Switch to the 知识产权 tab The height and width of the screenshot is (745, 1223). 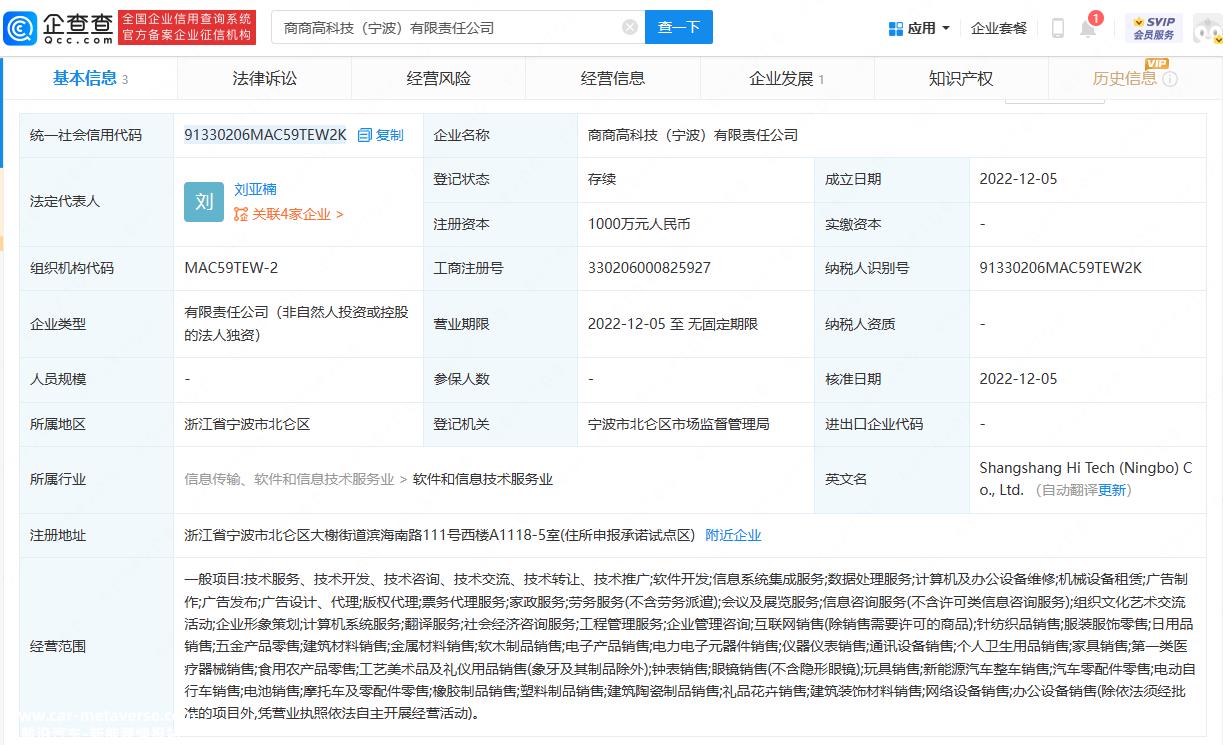click(961, 78)
